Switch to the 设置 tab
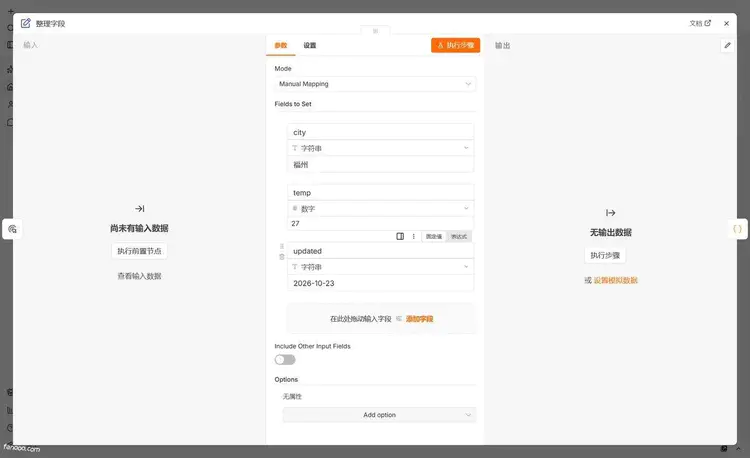750x458 pixels. [309, 45]
